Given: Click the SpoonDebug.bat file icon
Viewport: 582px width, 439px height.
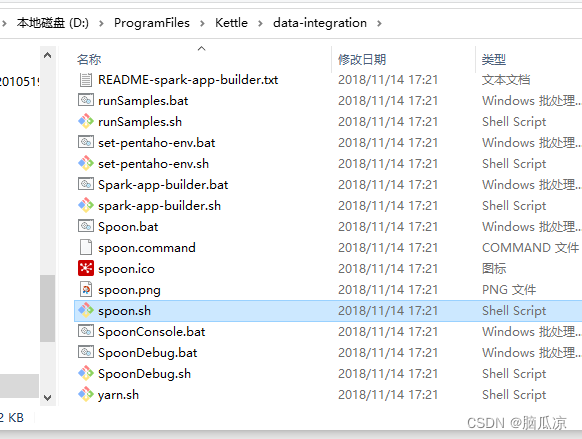Looking at the screenshot, I should tap(86, 352).
